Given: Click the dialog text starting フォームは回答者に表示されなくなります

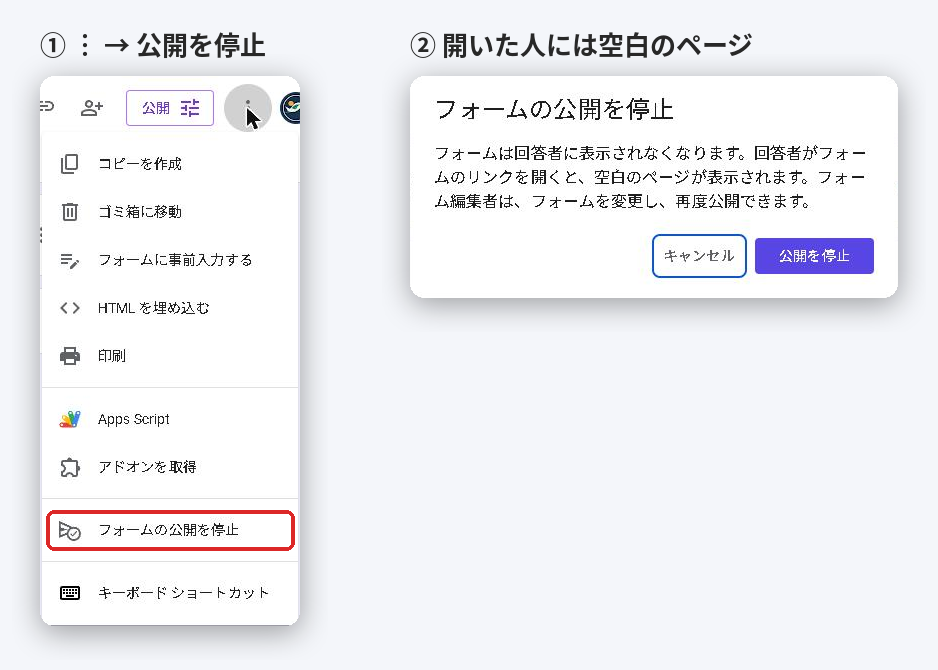Looking at the screenshot, I should (x=650, y=177).
